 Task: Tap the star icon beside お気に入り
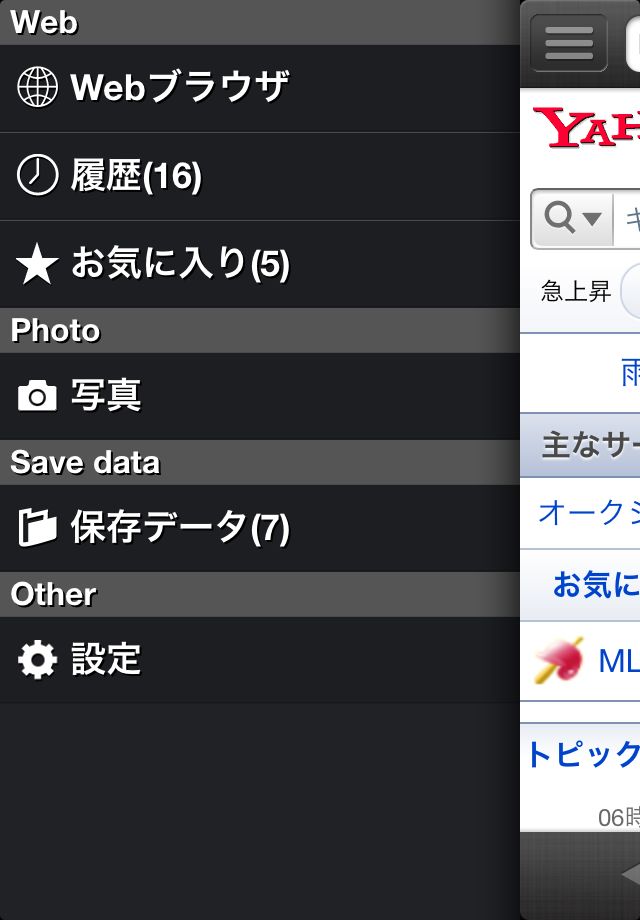(38, 263)
